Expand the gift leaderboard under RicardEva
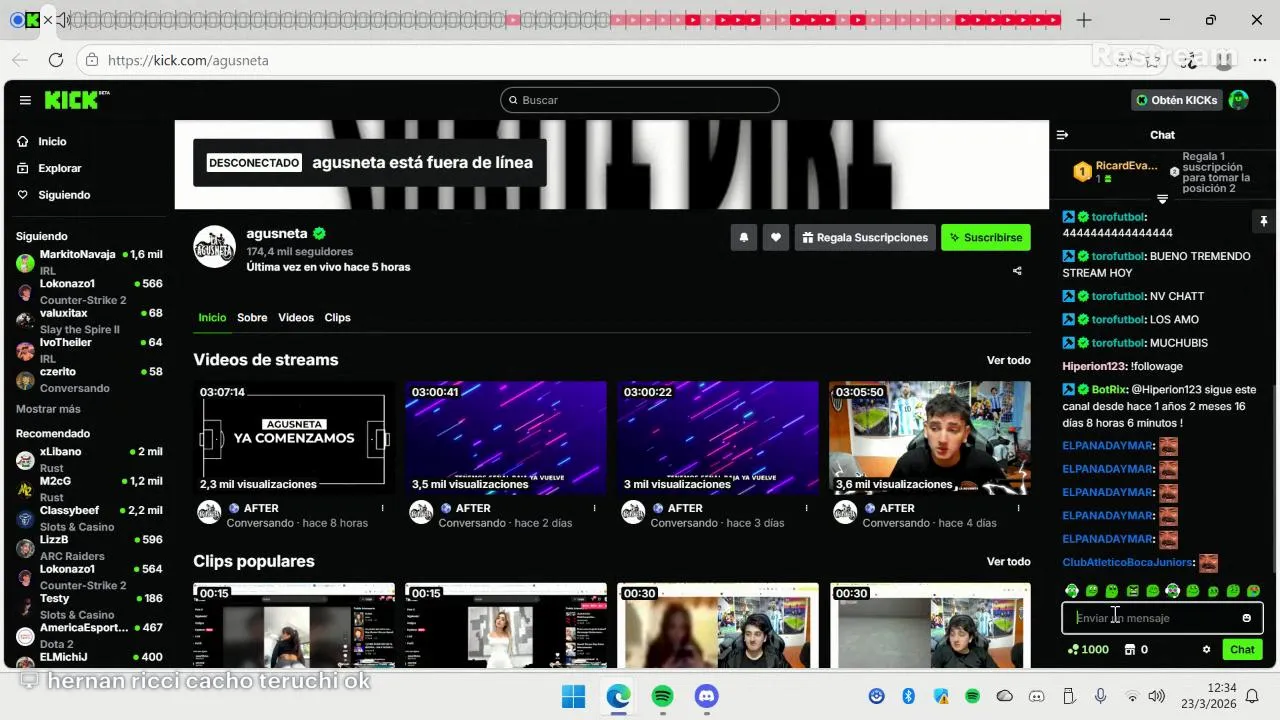1280x720 pixels. click(1162, 199)
